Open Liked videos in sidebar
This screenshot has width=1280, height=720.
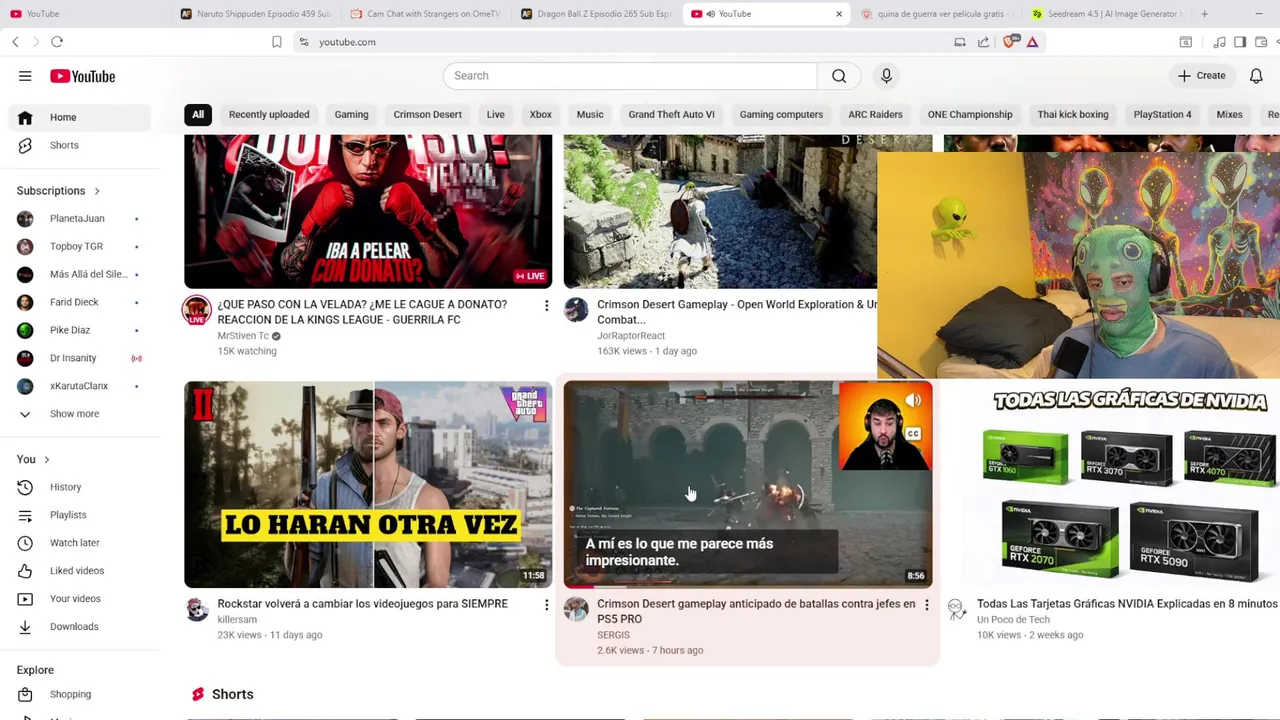[80, 571]
